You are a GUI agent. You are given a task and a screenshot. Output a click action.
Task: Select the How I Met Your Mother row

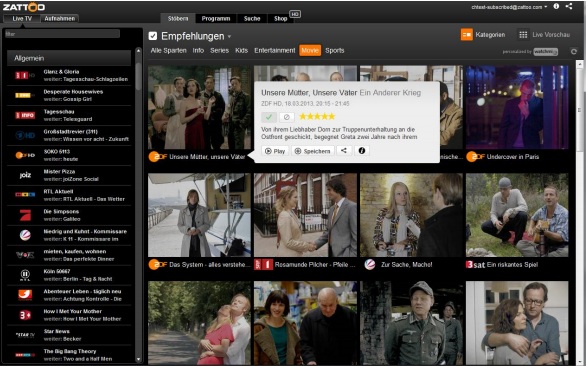(x=69, y=315)
